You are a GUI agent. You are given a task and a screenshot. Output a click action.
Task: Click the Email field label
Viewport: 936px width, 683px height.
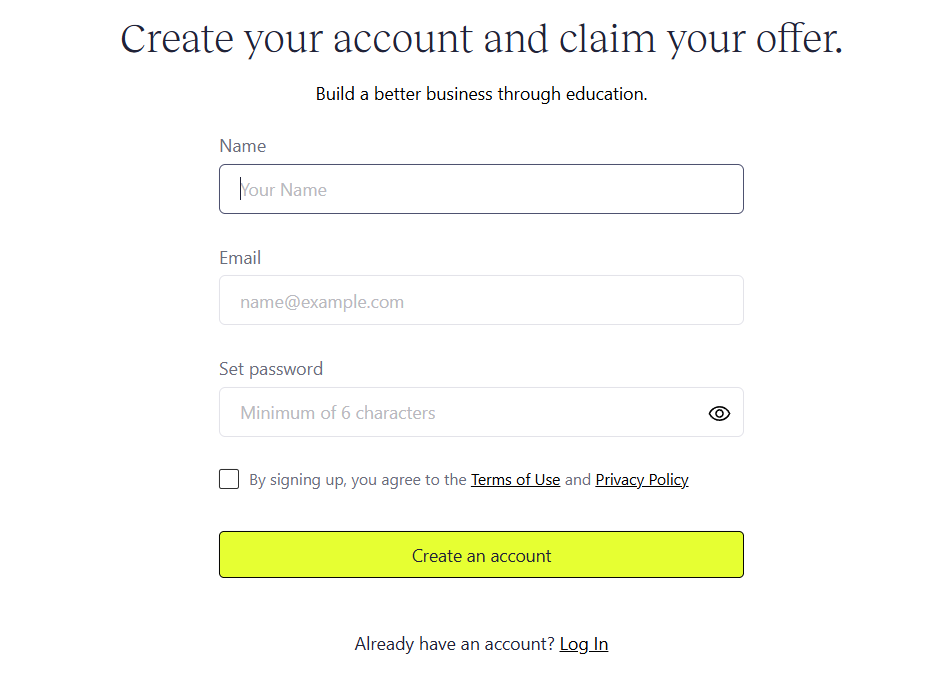coord(240,258)
